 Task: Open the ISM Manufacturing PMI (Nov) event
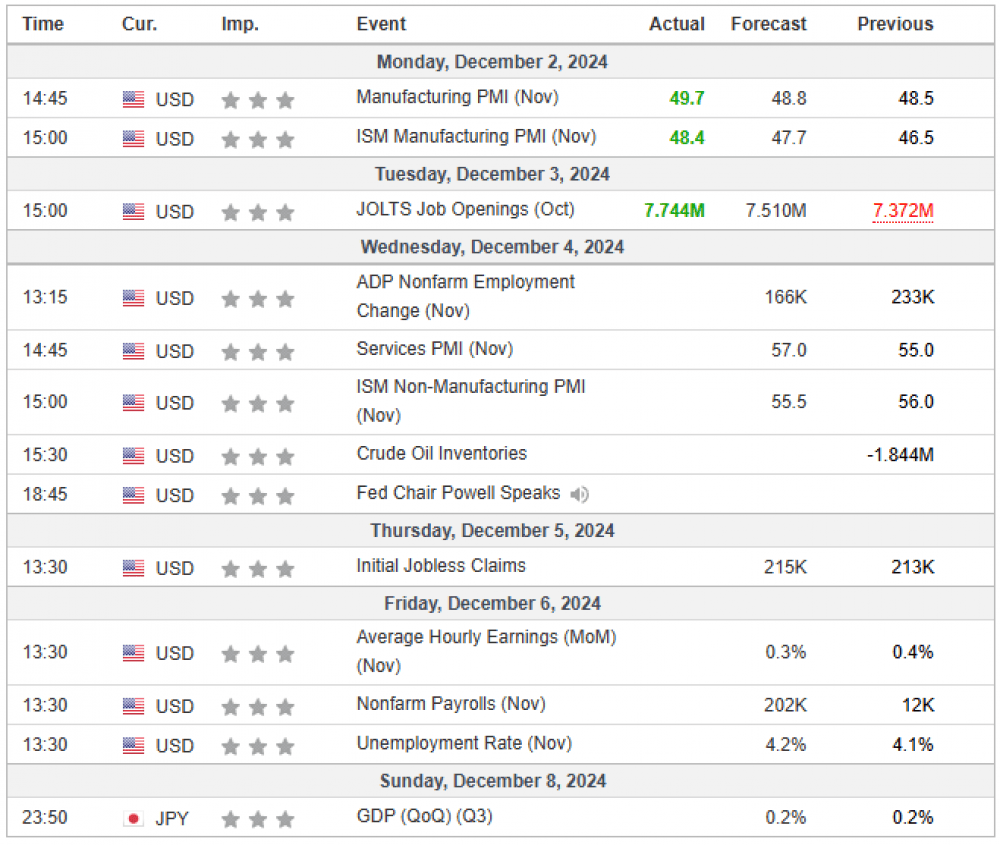pos(476,136)
